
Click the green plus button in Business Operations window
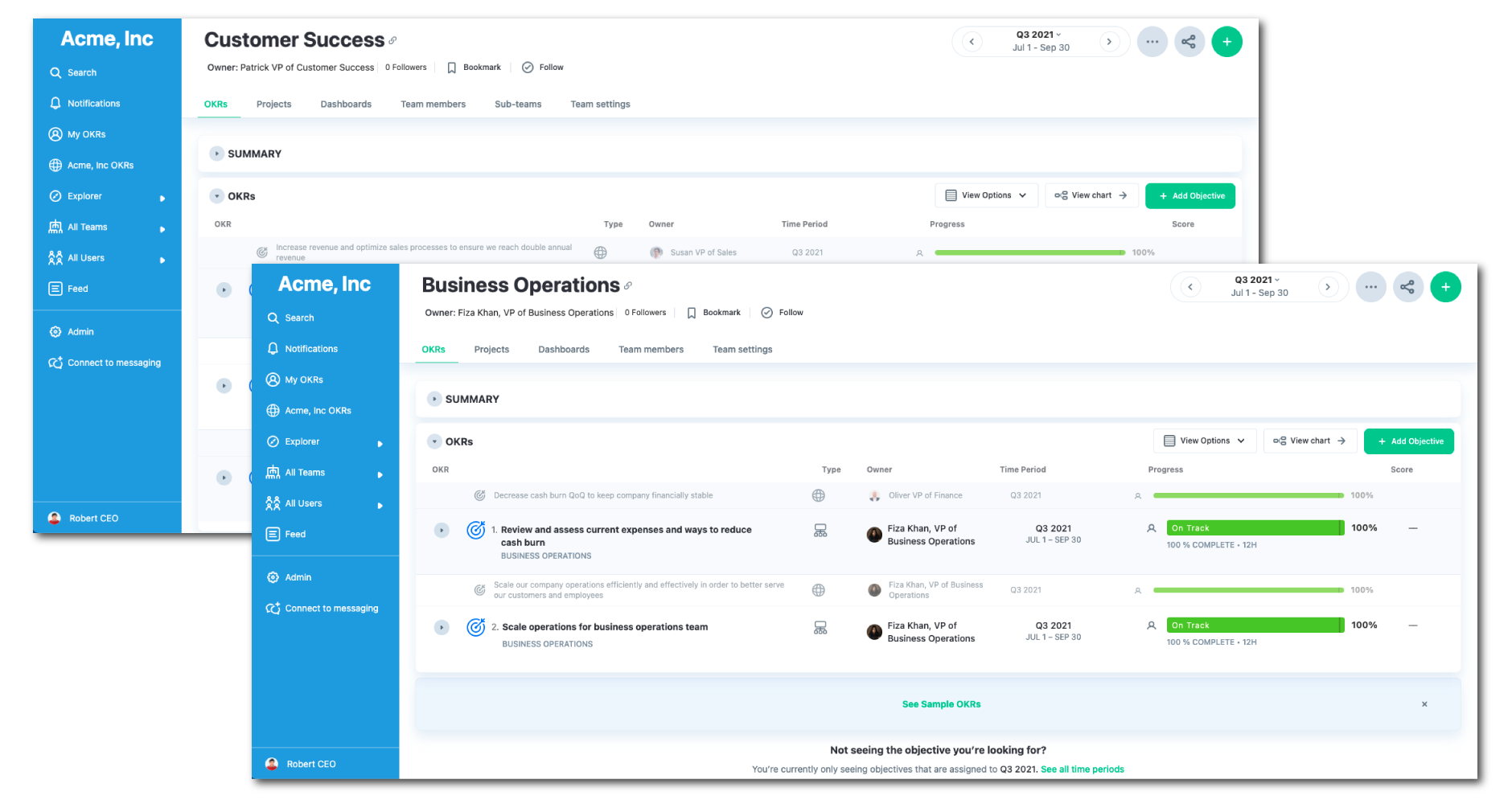(x=1445, y=287)
